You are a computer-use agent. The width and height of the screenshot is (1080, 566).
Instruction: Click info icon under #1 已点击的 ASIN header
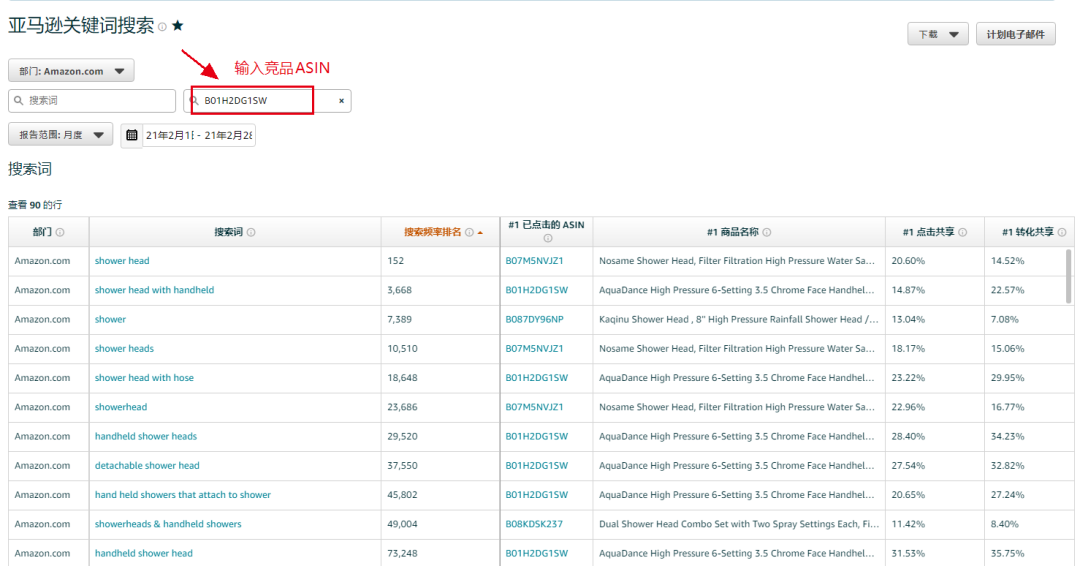click(547, 239)
